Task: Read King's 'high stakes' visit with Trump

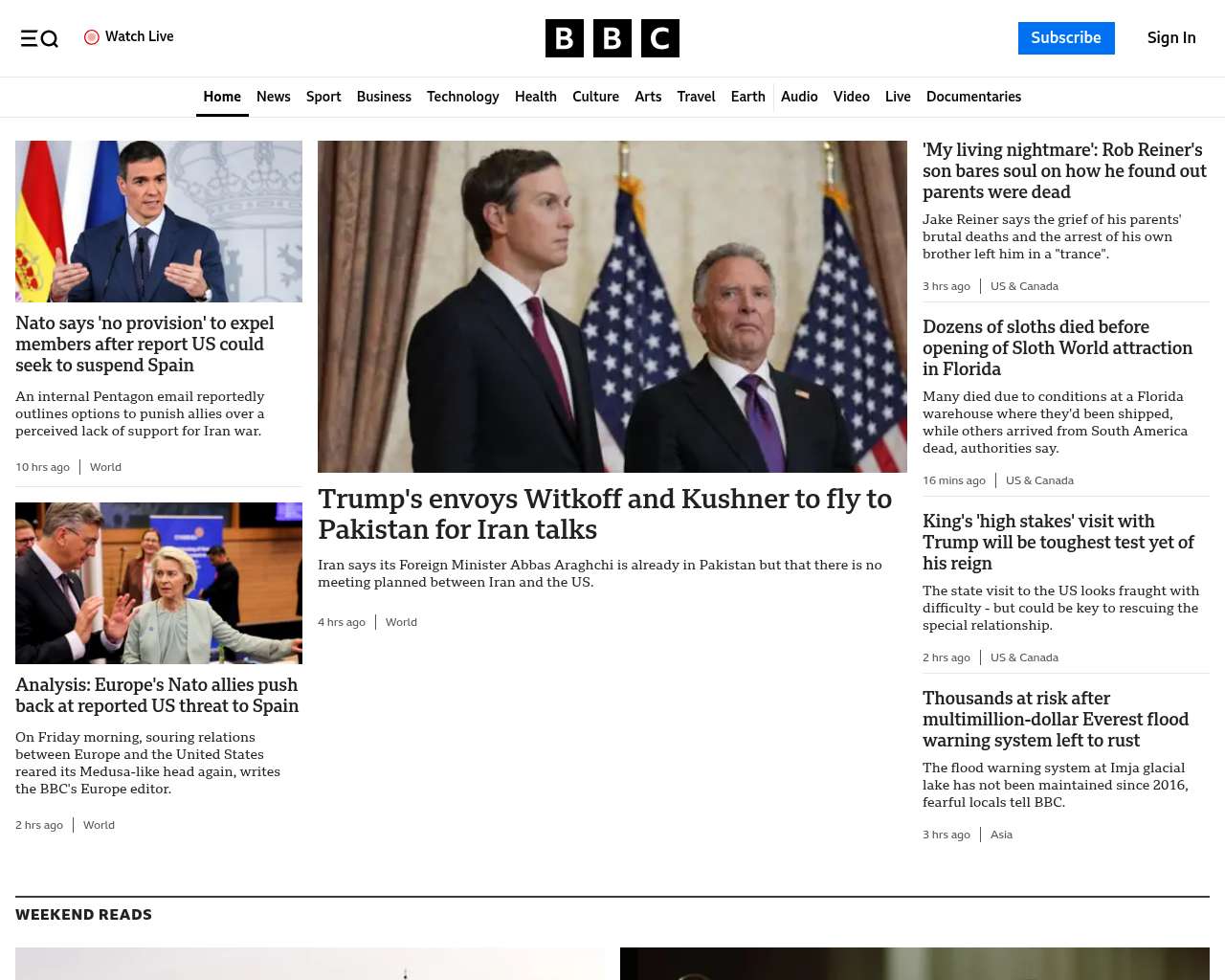Action: [1058, 543]
